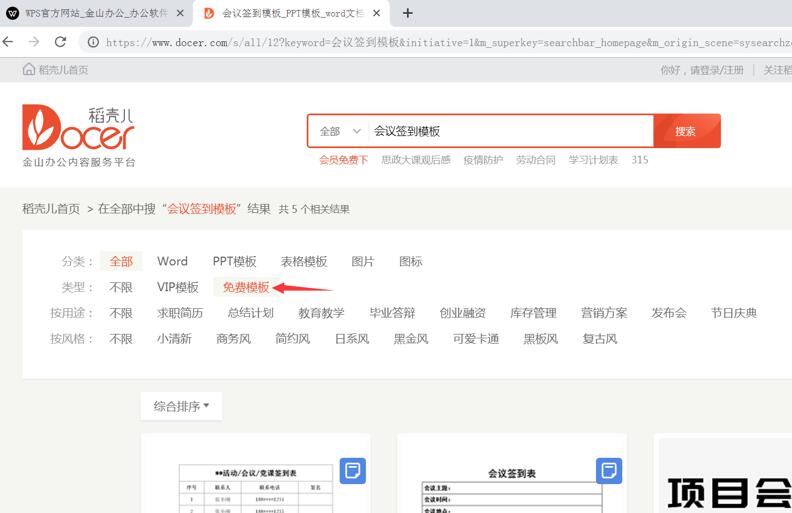Filter by 日系风 style
792x513 pixels.
pyautogui.click(x=352, y=339)
